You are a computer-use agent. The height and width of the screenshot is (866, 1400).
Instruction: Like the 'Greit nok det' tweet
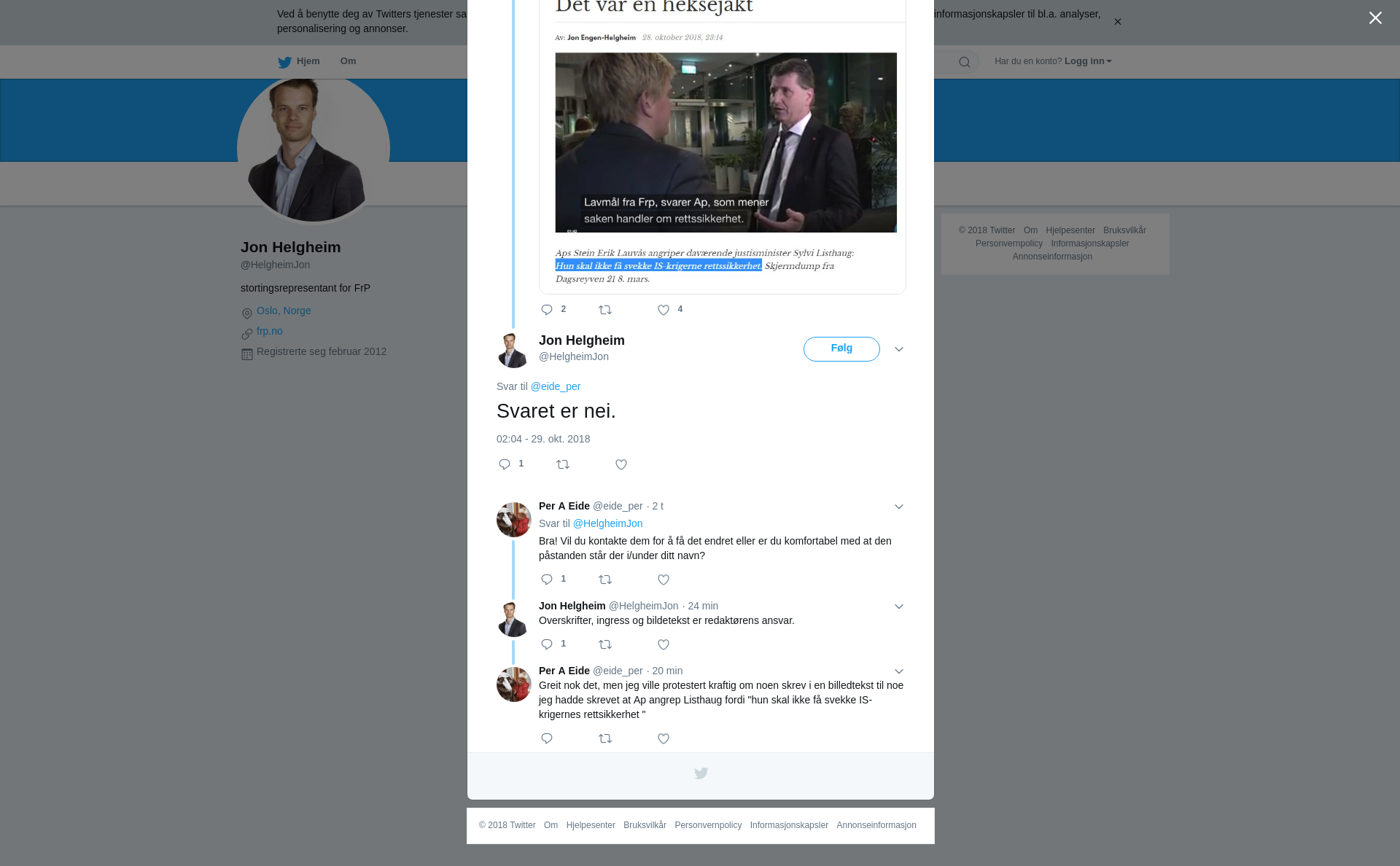coord(664,739)
